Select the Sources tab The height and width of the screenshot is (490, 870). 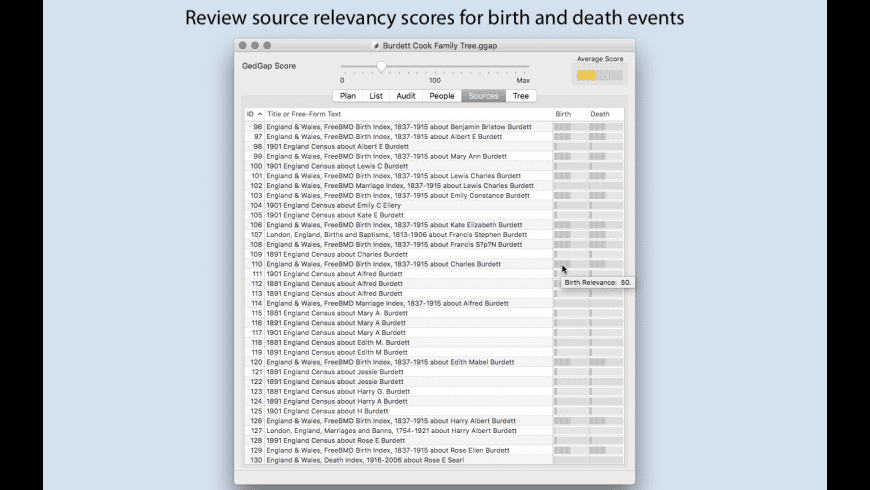click(x=483, y=96)
